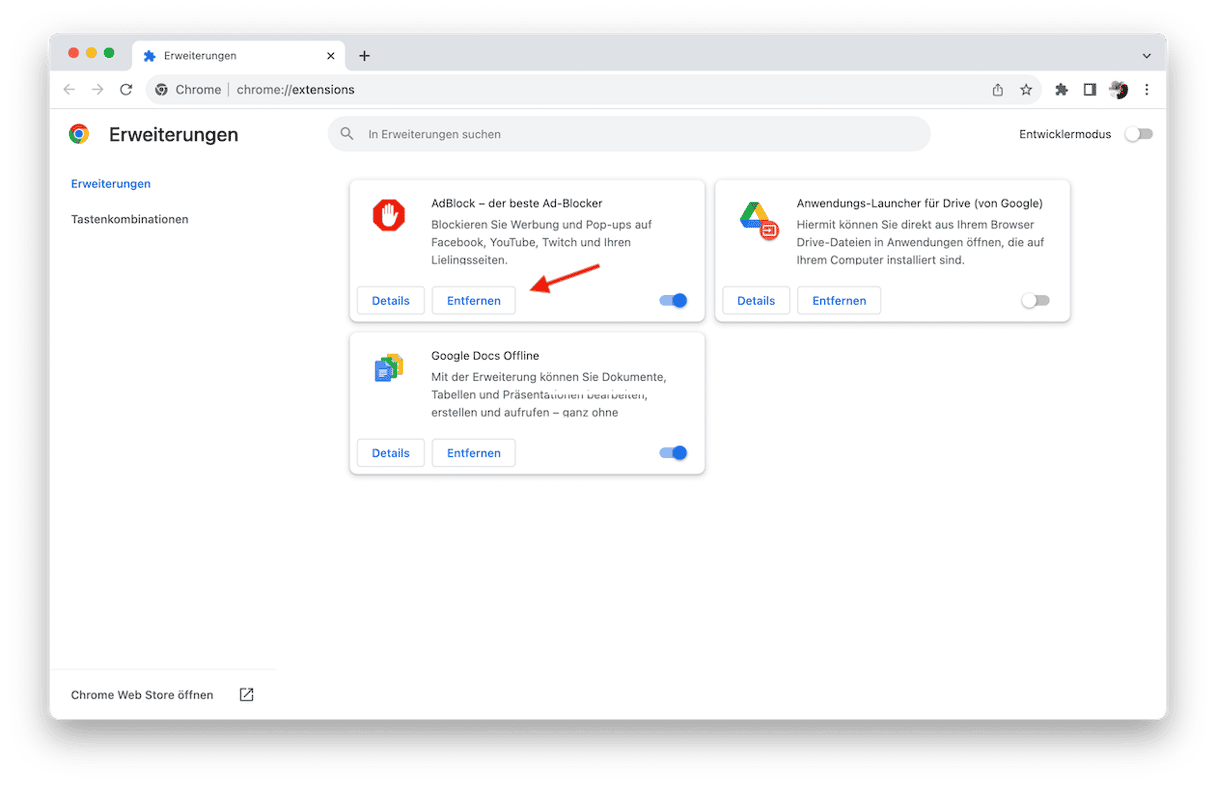Expand the tab search chevron
This screenshot has width=1216, height=785.
point(1146,56)
